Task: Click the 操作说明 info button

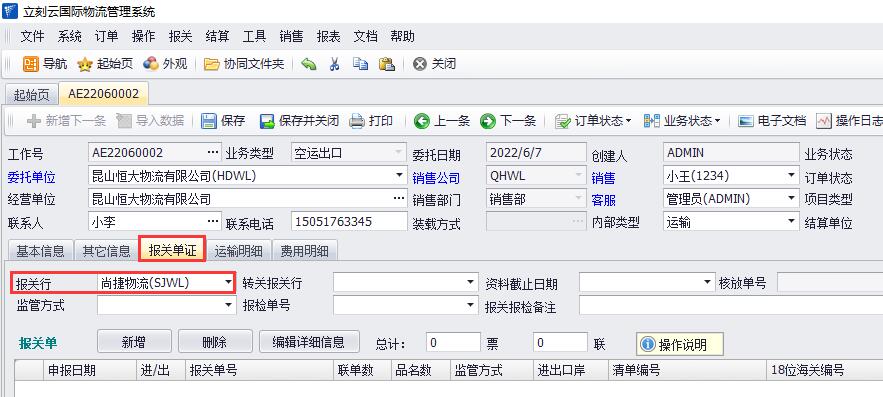Action: pyautogui.click(x=680, y=344)
